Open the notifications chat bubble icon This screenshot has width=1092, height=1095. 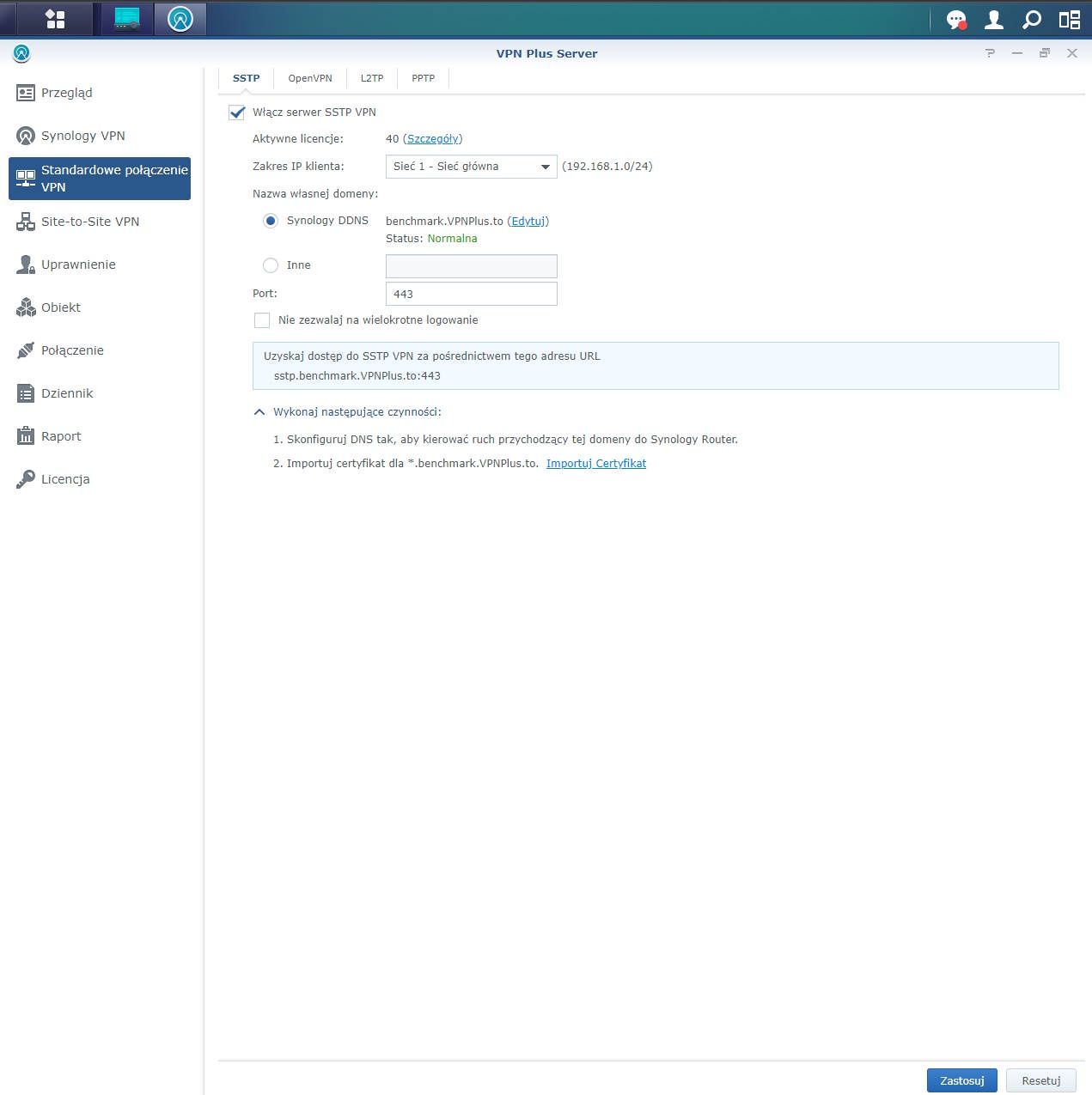(x=956, y=20)
